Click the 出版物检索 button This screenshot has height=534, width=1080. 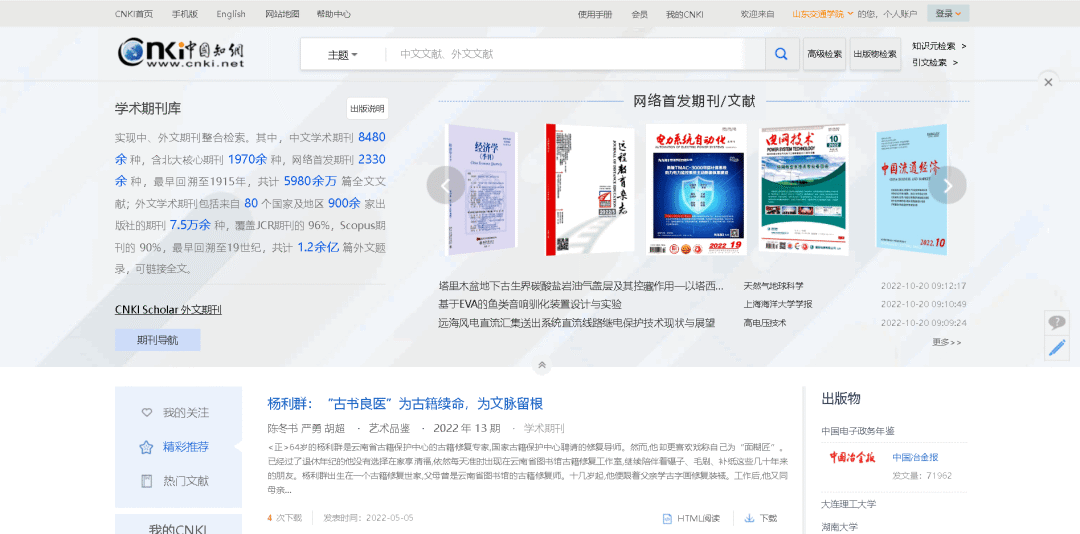[x=875, y=54]
